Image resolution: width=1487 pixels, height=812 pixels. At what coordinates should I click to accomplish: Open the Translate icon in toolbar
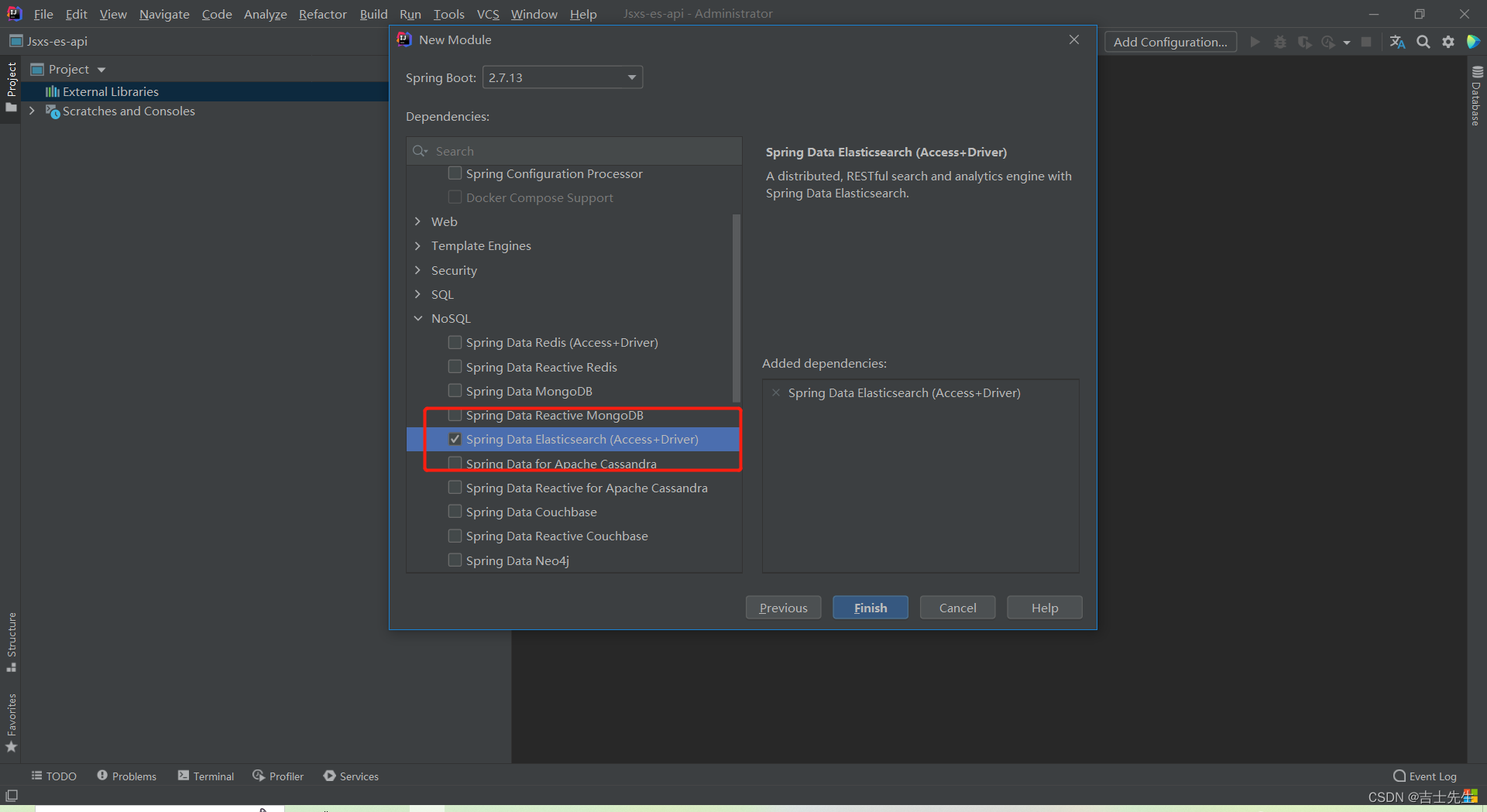(x=1397, y=42)
